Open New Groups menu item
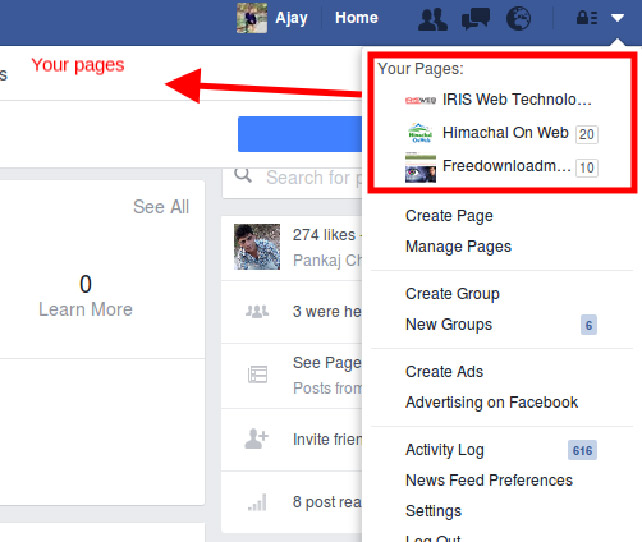The image size is (642, 542). point(448,325)
